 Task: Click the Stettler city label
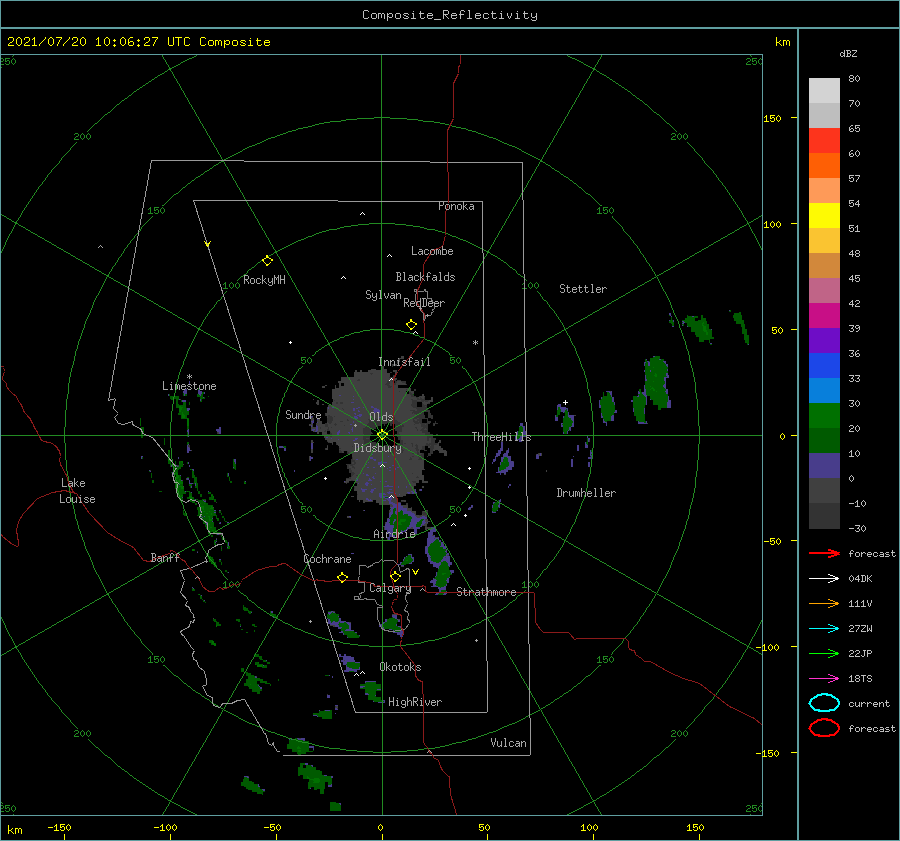click(583, 289)
